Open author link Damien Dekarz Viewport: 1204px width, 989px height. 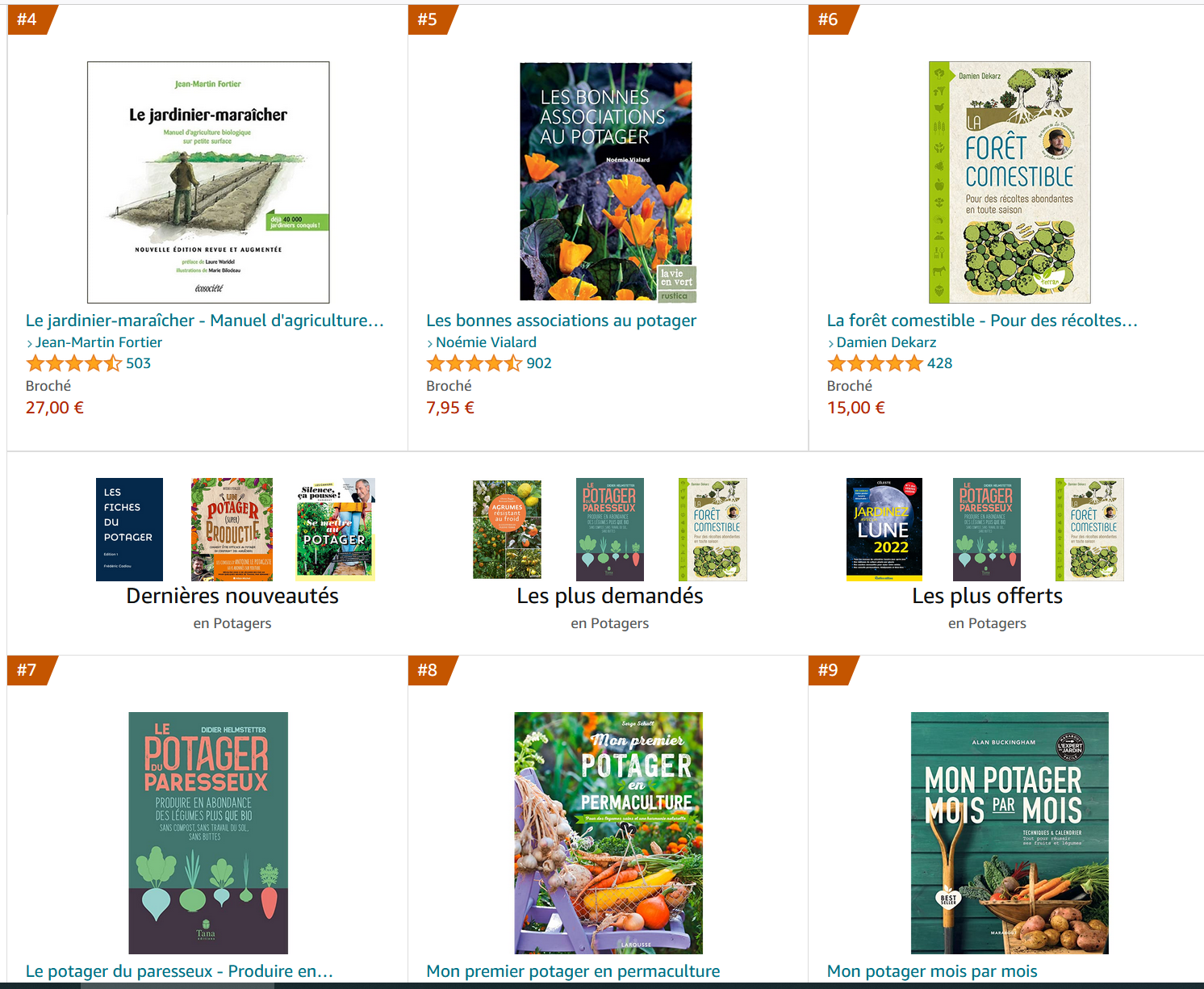point(886,342)
